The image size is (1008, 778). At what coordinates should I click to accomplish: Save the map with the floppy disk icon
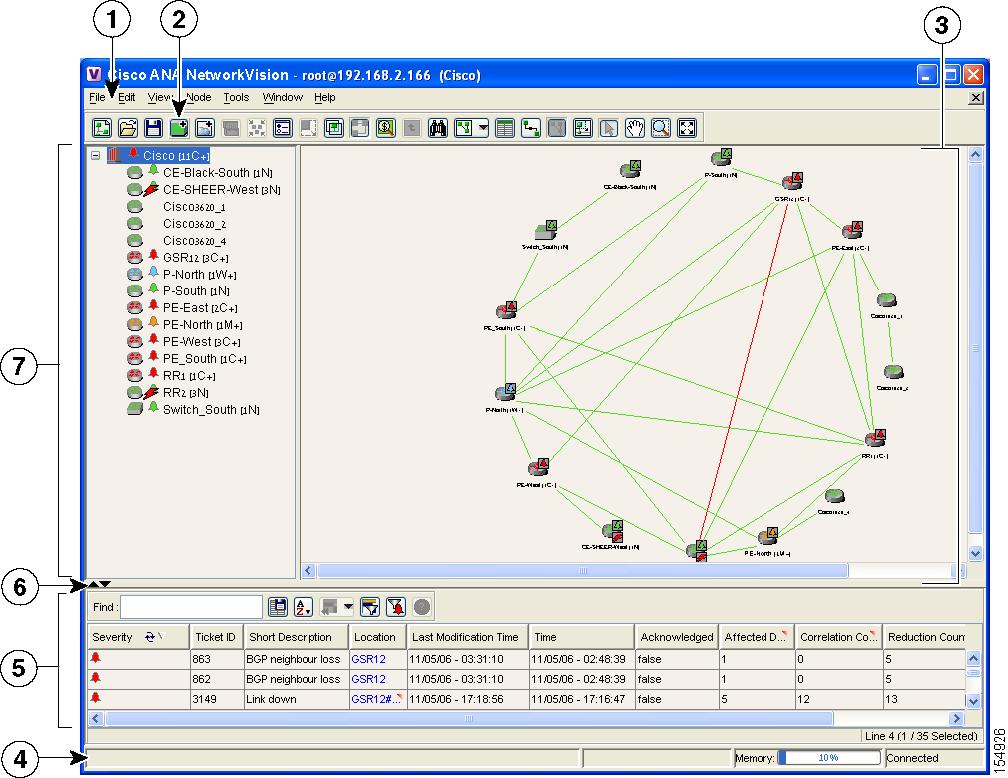pos(153,128)
